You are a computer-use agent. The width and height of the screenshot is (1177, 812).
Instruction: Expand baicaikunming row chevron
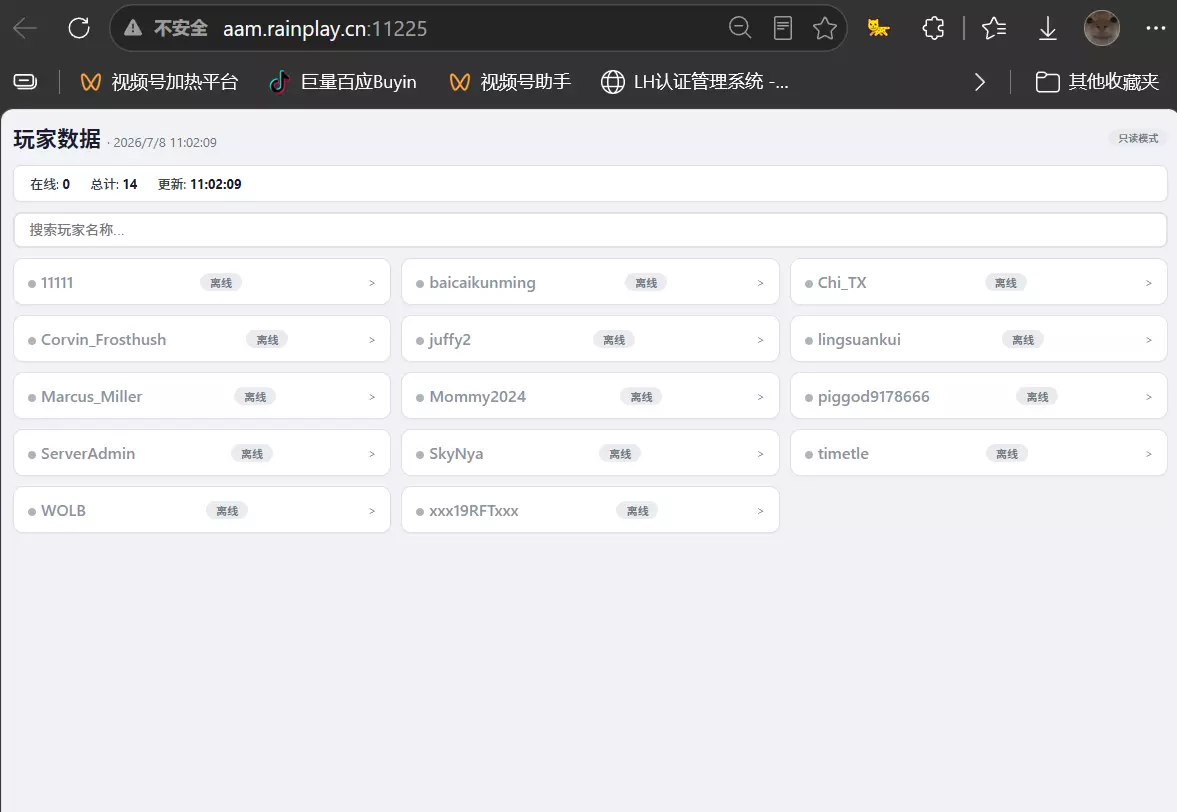(x=760, y=283)
